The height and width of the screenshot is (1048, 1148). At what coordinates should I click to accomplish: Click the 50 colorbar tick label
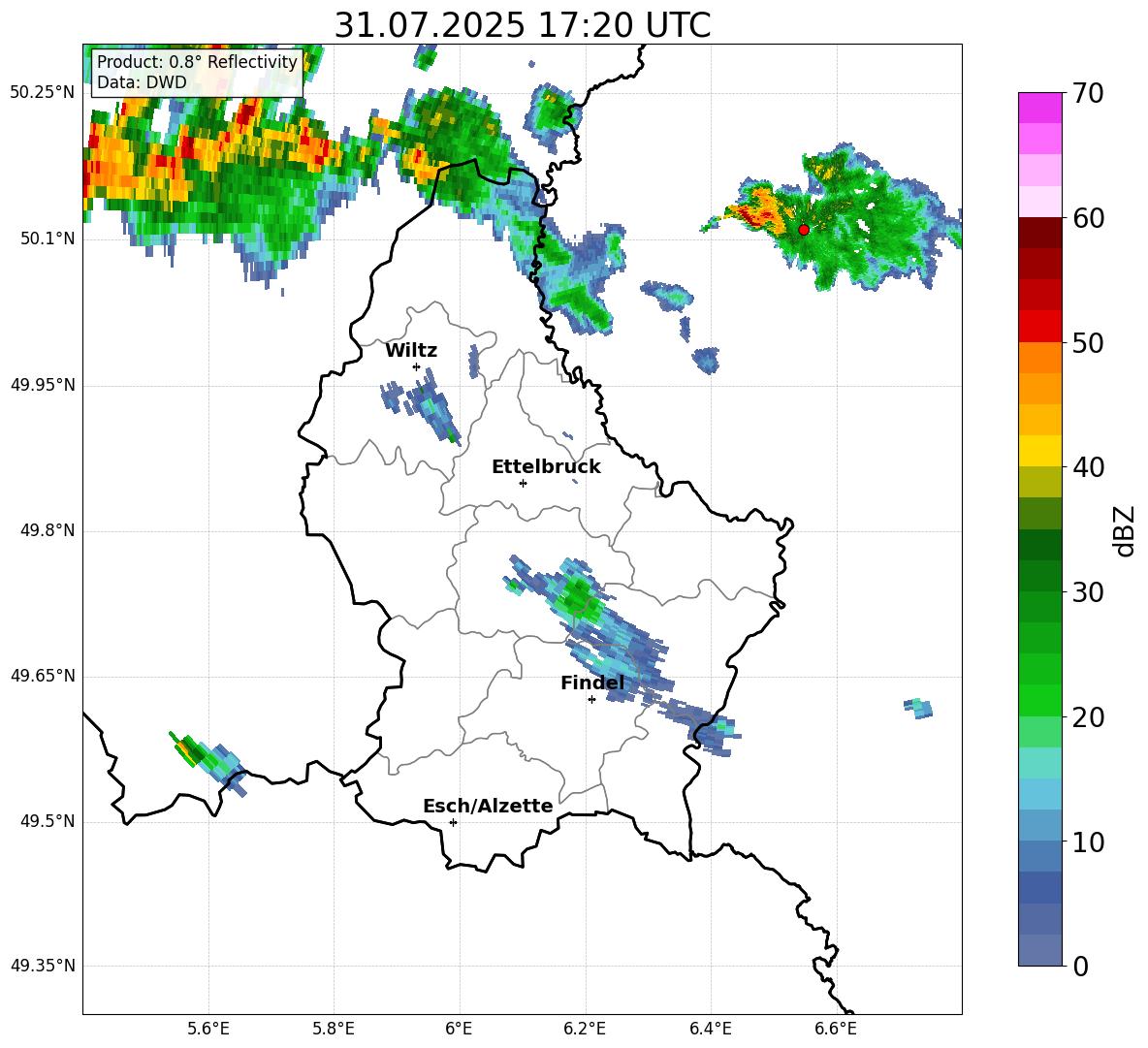pos(1088,343)
